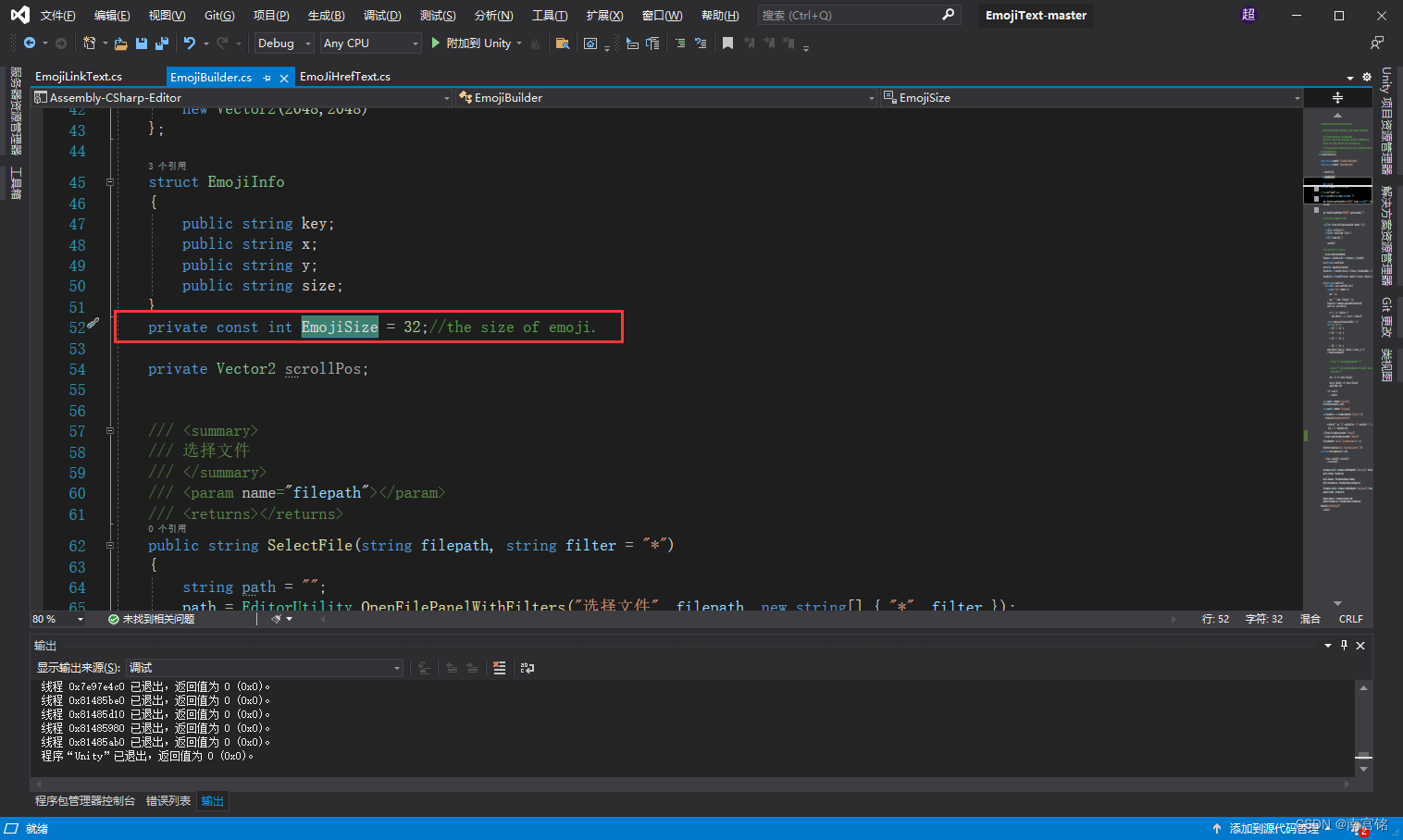The height and width of the screenshot is (840, 1403).
Task: Click the Attach to Unity button
Action: pyautogui.click(x=471, y=43)
